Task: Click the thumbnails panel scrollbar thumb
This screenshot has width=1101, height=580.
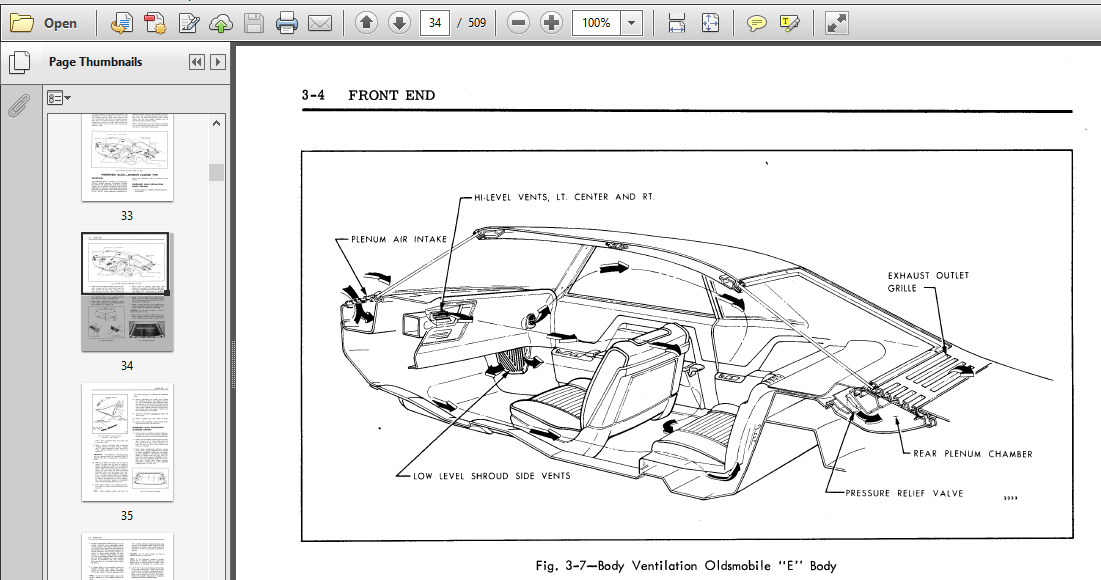Action: pos(216,172)
